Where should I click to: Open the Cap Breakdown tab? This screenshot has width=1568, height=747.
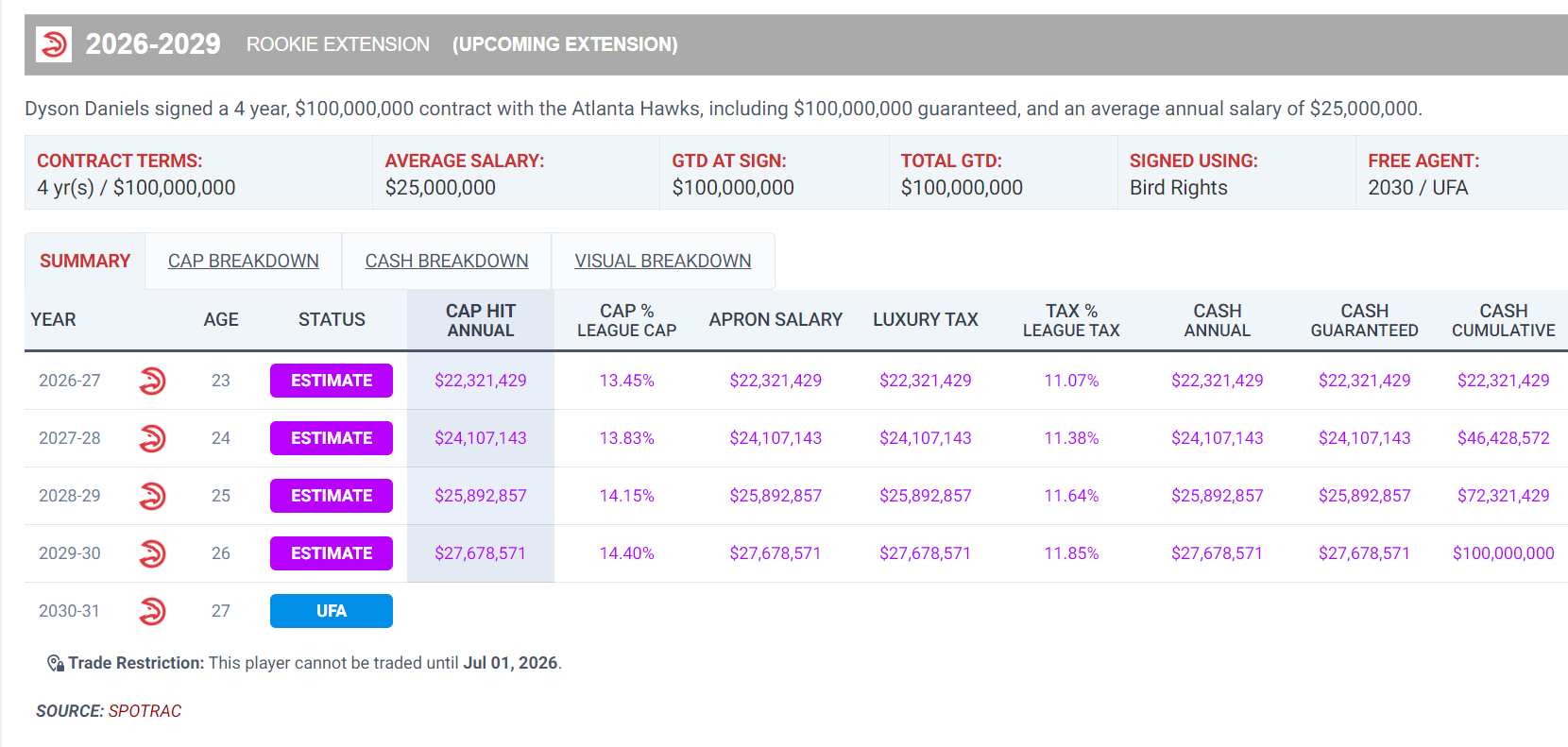click(x=243, y=261)
